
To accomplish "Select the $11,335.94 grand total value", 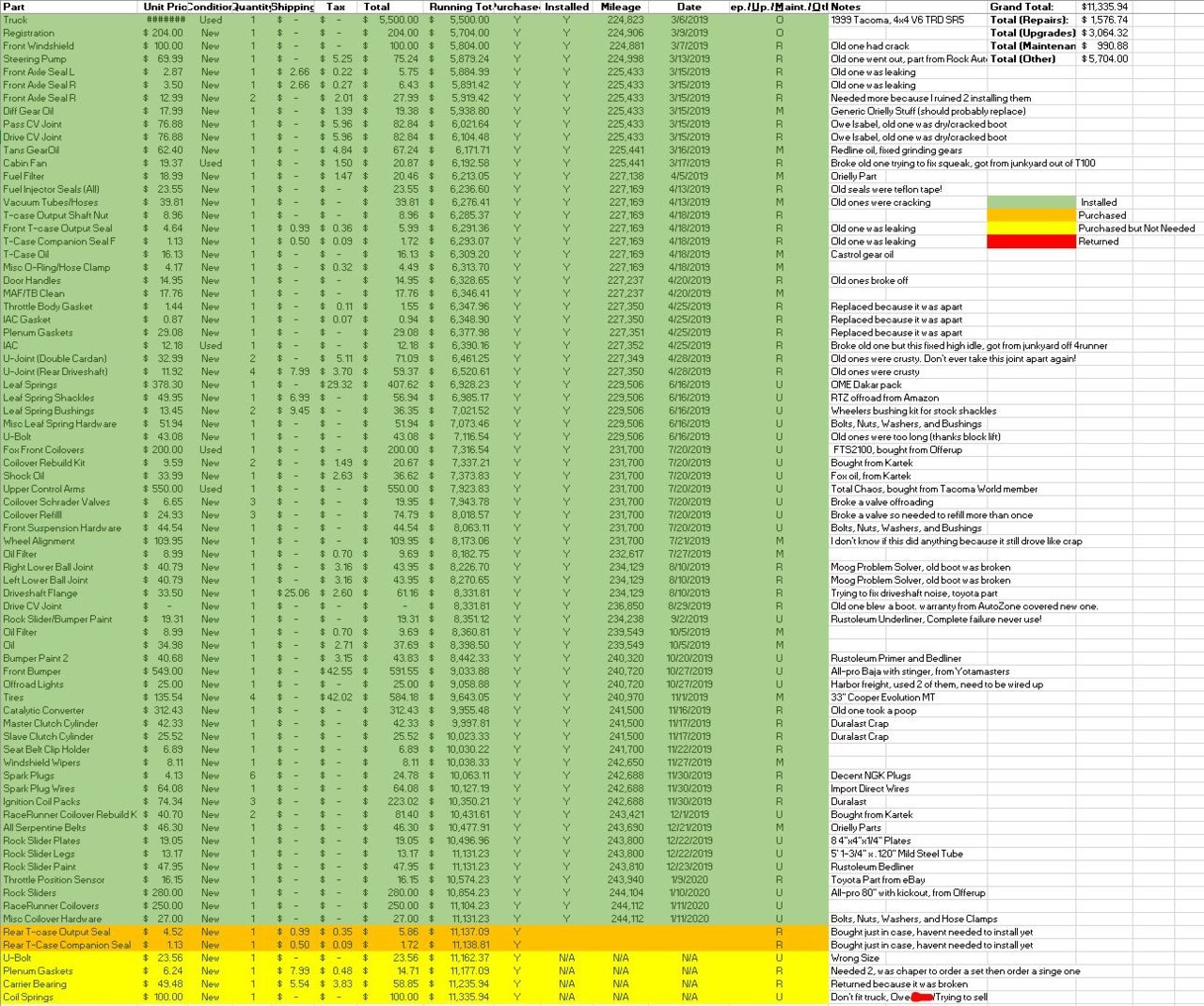I will click(x=1105, y=7).
